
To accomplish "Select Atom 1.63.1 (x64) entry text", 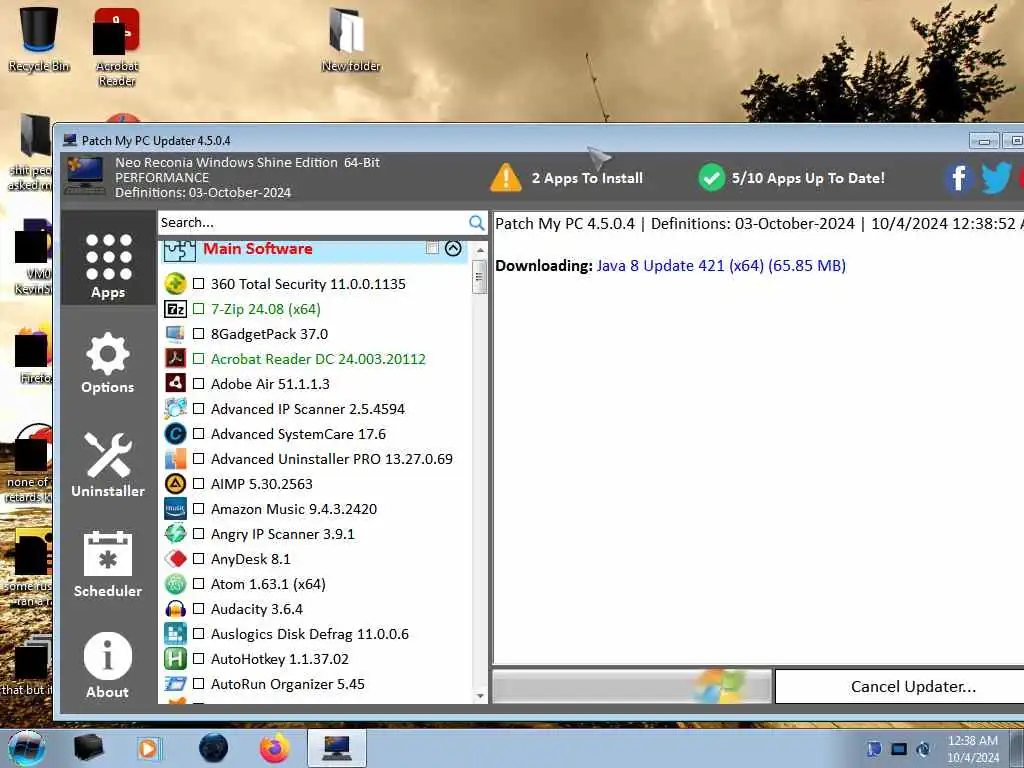I will (x=268, y=584).
